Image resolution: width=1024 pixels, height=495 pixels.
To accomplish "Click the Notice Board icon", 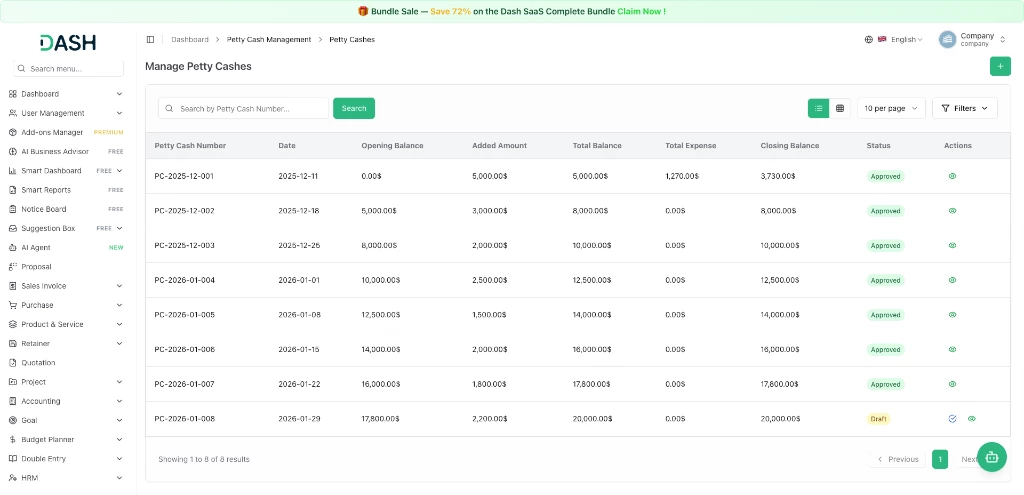I will 12,209.
